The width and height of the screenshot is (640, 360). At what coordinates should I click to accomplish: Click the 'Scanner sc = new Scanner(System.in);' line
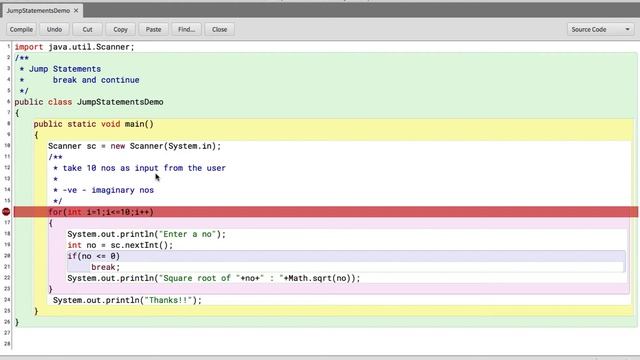click(134, 146)
